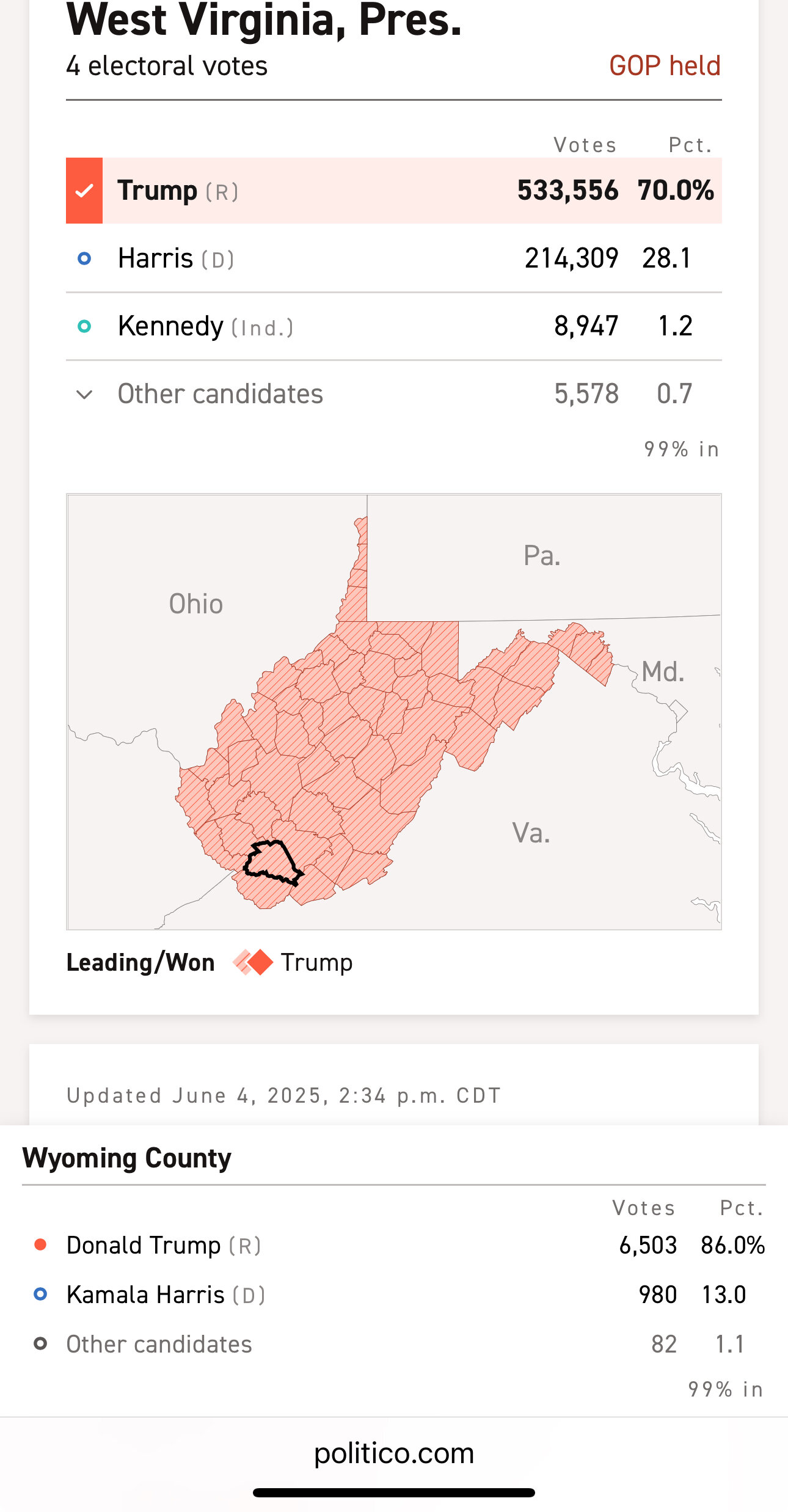Tap the politico.com address bar

[x=394, y=1453]
